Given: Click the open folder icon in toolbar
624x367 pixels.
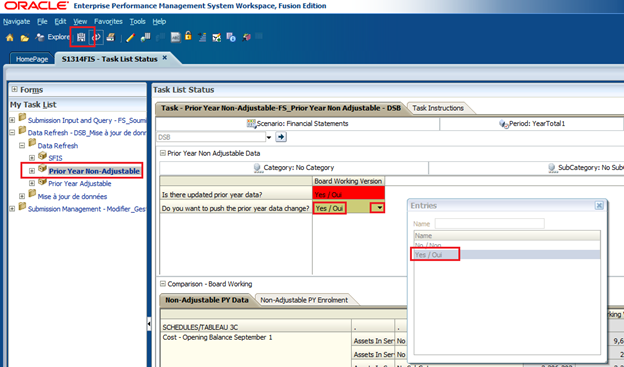Looking at the screenshot, I should [25, 38].
